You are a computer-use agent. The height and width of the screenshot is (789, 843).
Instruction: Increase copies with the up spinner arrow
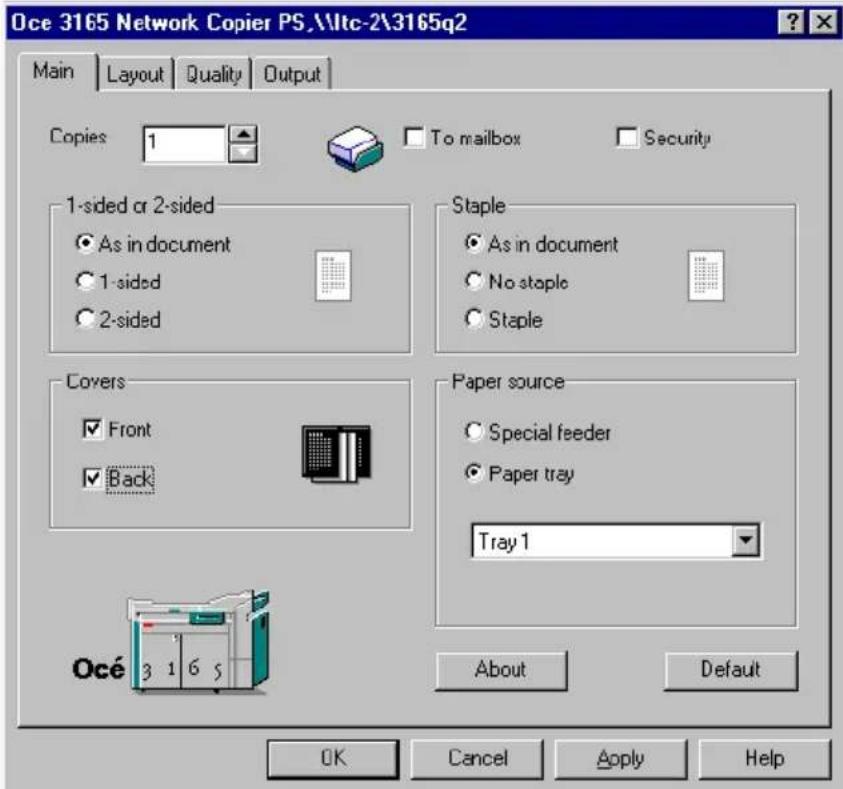[243, 134]
